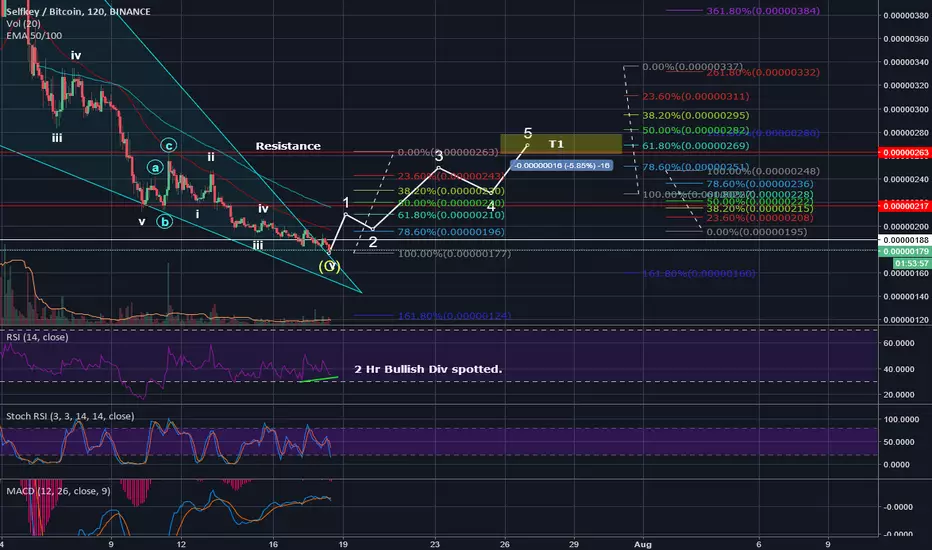This screenshot has width=932, height=550.
Task: Select the 50.00%(0.00000282) Fibonacci level
Action: pos(695,130)
